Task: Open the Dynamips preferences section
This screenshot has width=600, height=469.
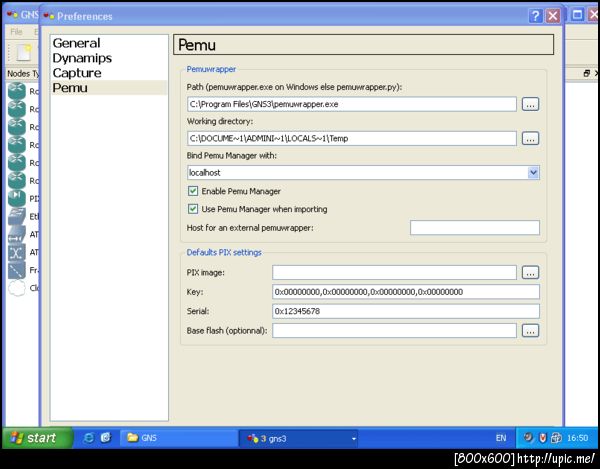Action: click(x=82, y=58)
